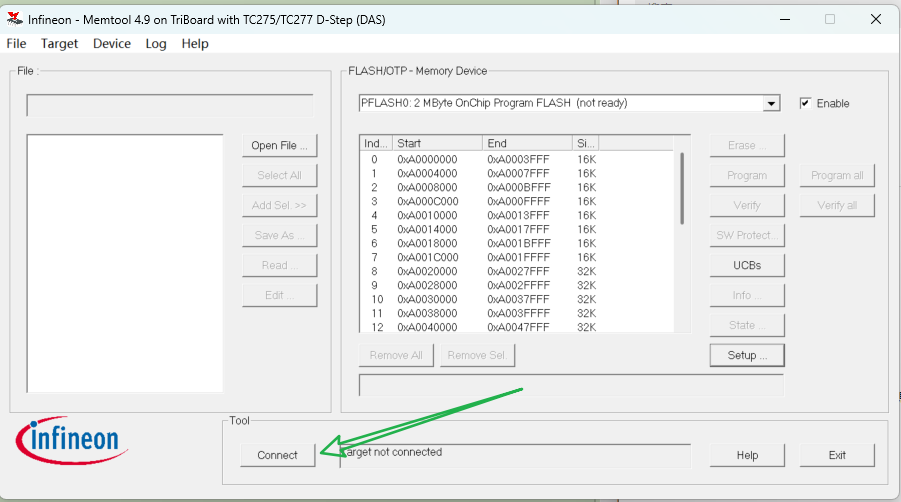Viewport: 901px width, 502px height.
Task: Select sector row starting 0xA0000000
Action: click(517, 159)
